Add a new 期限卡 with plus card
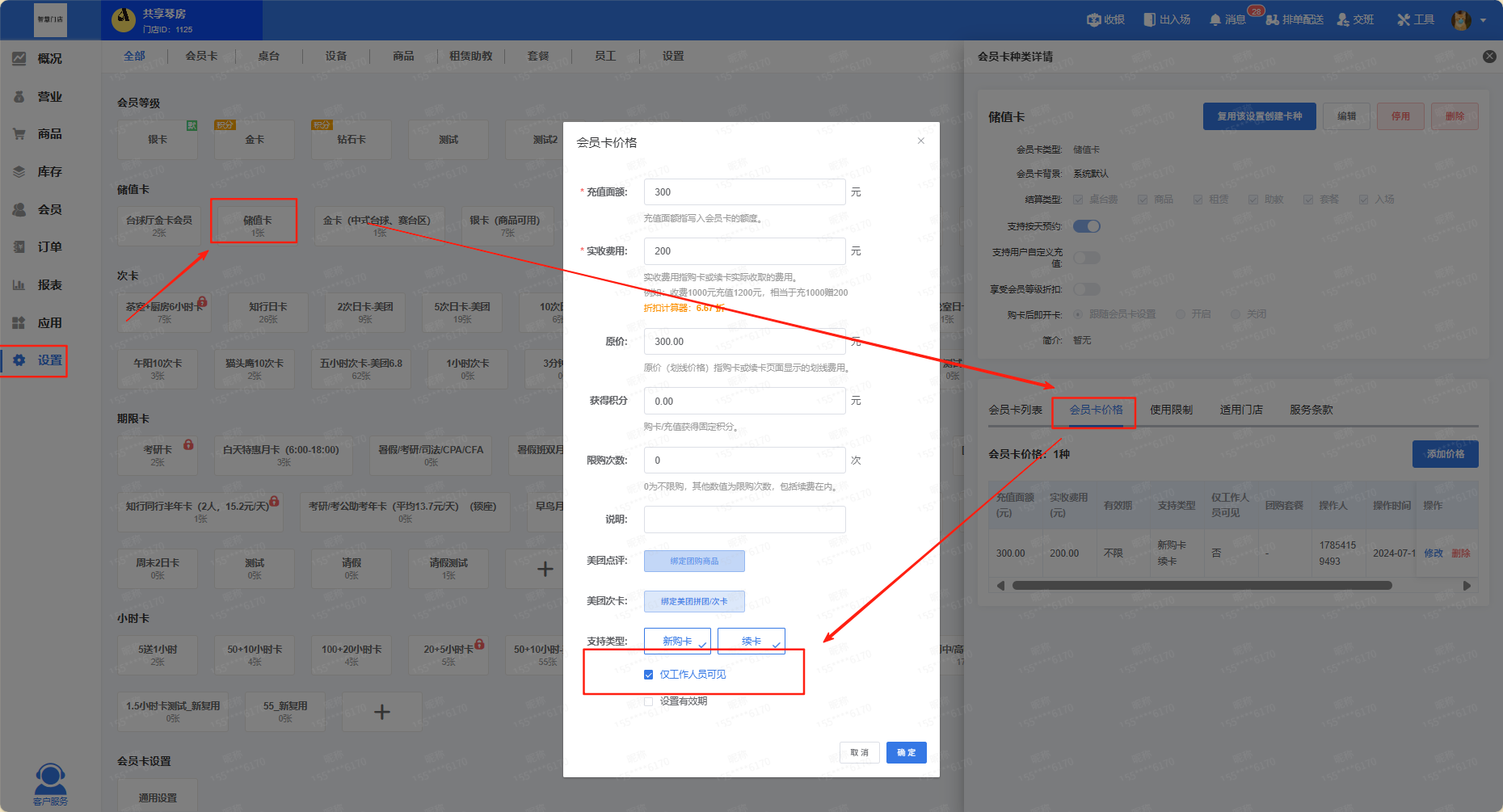Screen dimensions: 1503x812 click(x=545, y=569)
